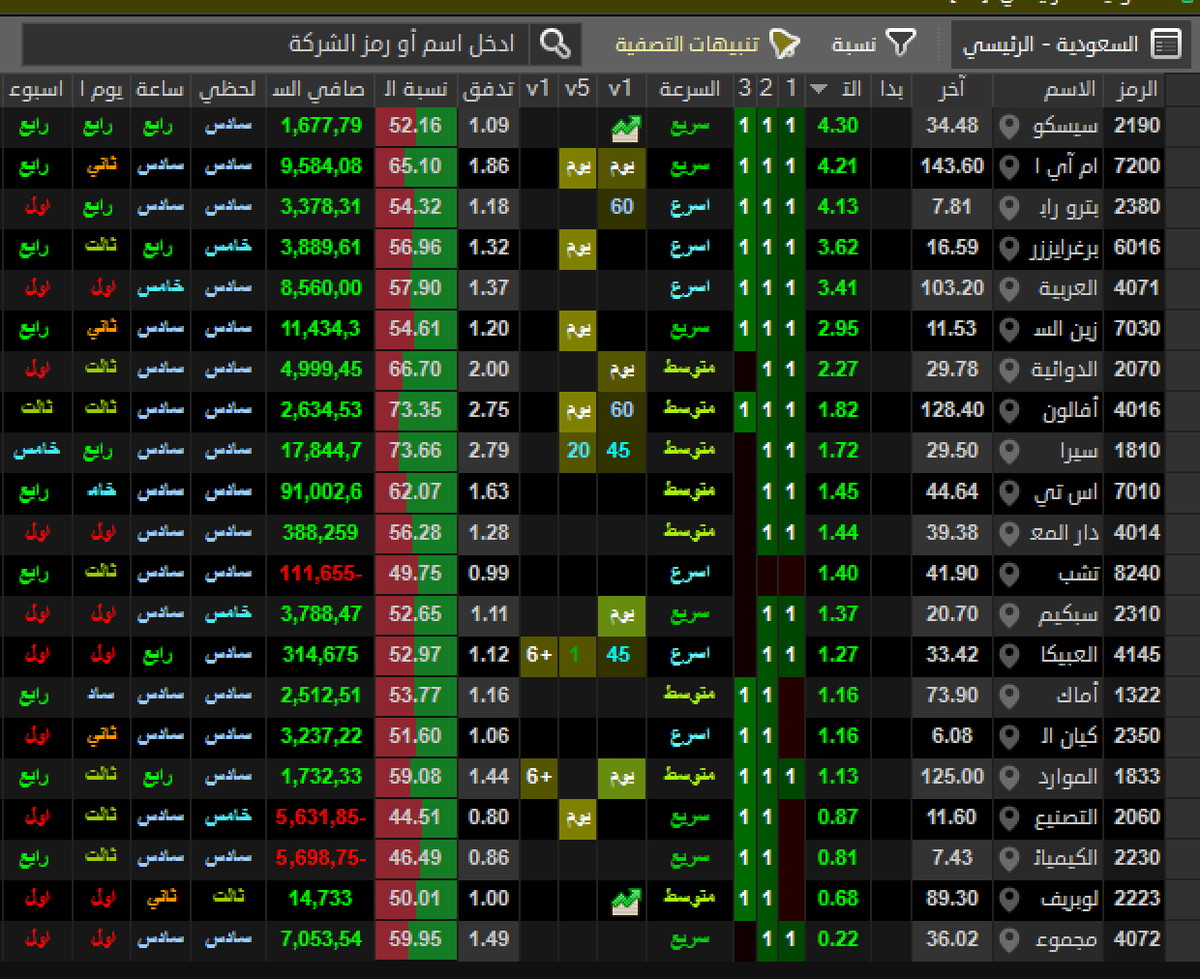The width and height of the screenshot is (1200, 979).
Task: Click the search magnifier icon
Action: tap(556, 45)
